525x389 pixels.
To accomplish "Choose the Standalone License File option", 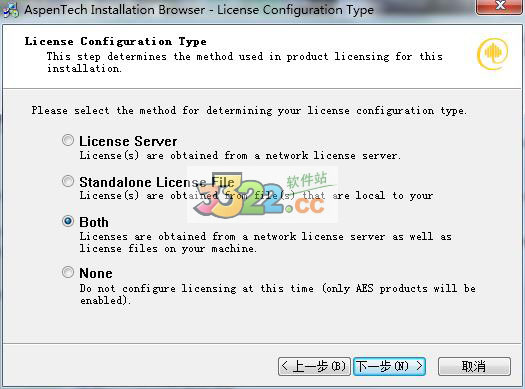I will (x=68, y=181).
